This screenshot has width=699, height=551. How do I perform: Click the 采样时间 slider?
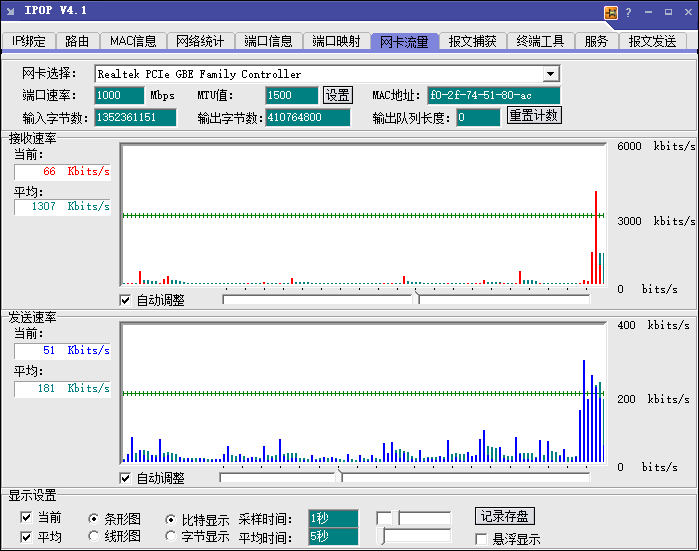(x=414, y=518)
